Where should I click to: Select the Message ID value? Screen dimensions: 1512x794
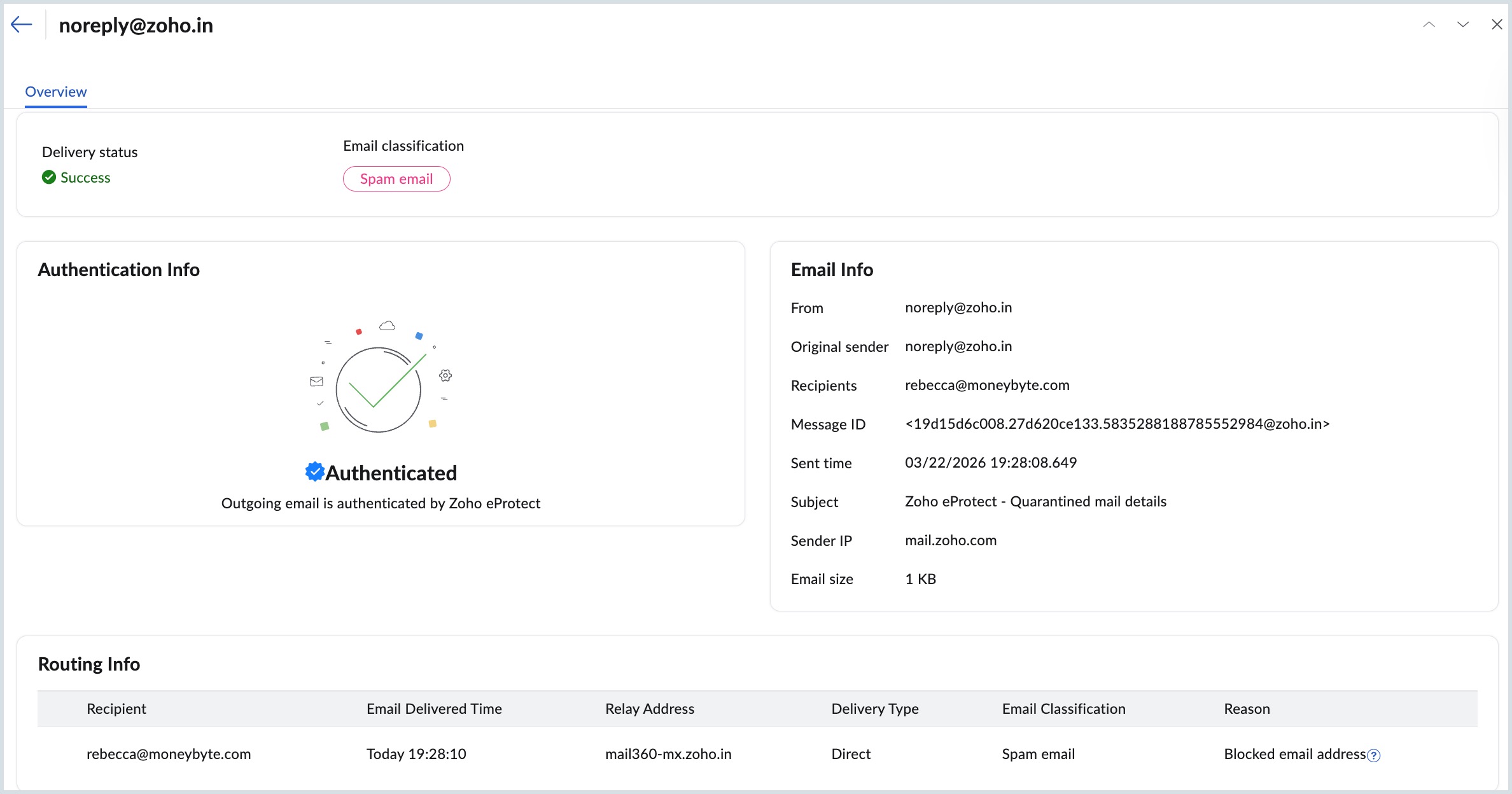pos(1117,424)
